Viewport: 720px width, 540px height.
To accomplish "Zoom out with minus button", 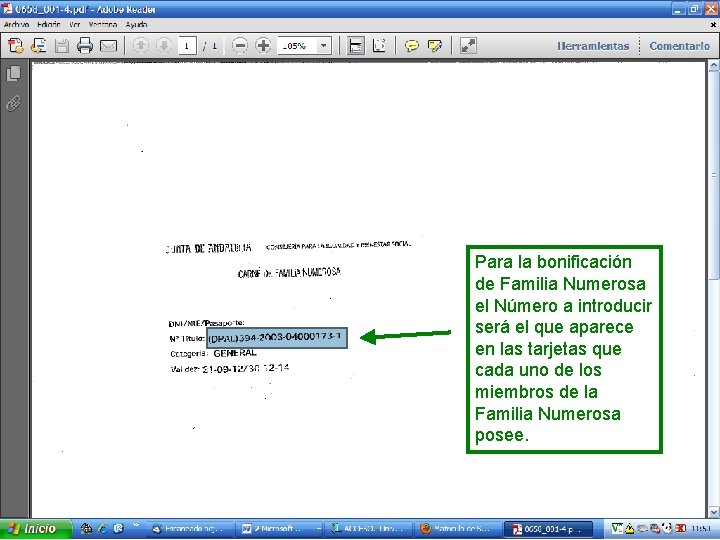I will [240, 45].
